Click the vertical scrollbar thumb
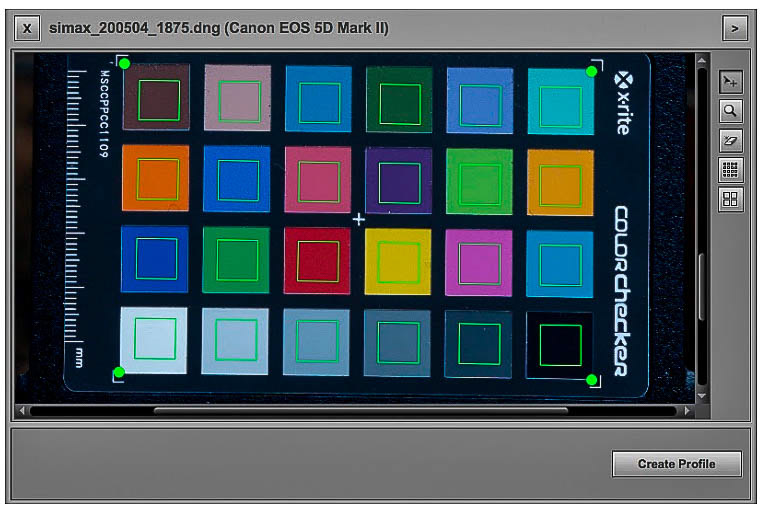The height and width of the screenshot is (519, 766). [702, 287]
